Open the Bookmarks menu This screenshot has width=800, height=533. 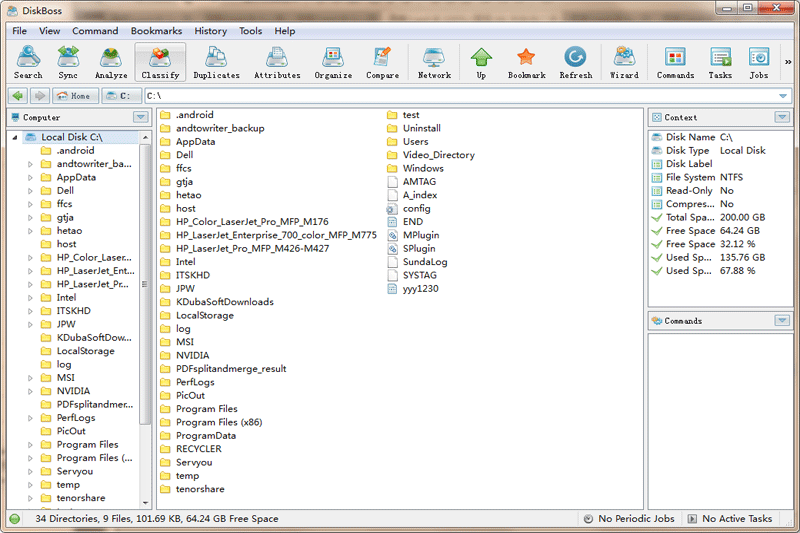tap(156, 31)
